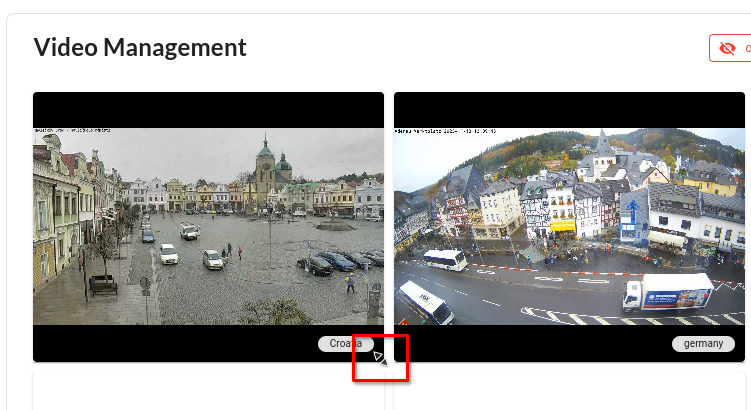Screen dimensions: 751x410
Task: Open the Croatia town square video
Action: click(x=208, y=225)
